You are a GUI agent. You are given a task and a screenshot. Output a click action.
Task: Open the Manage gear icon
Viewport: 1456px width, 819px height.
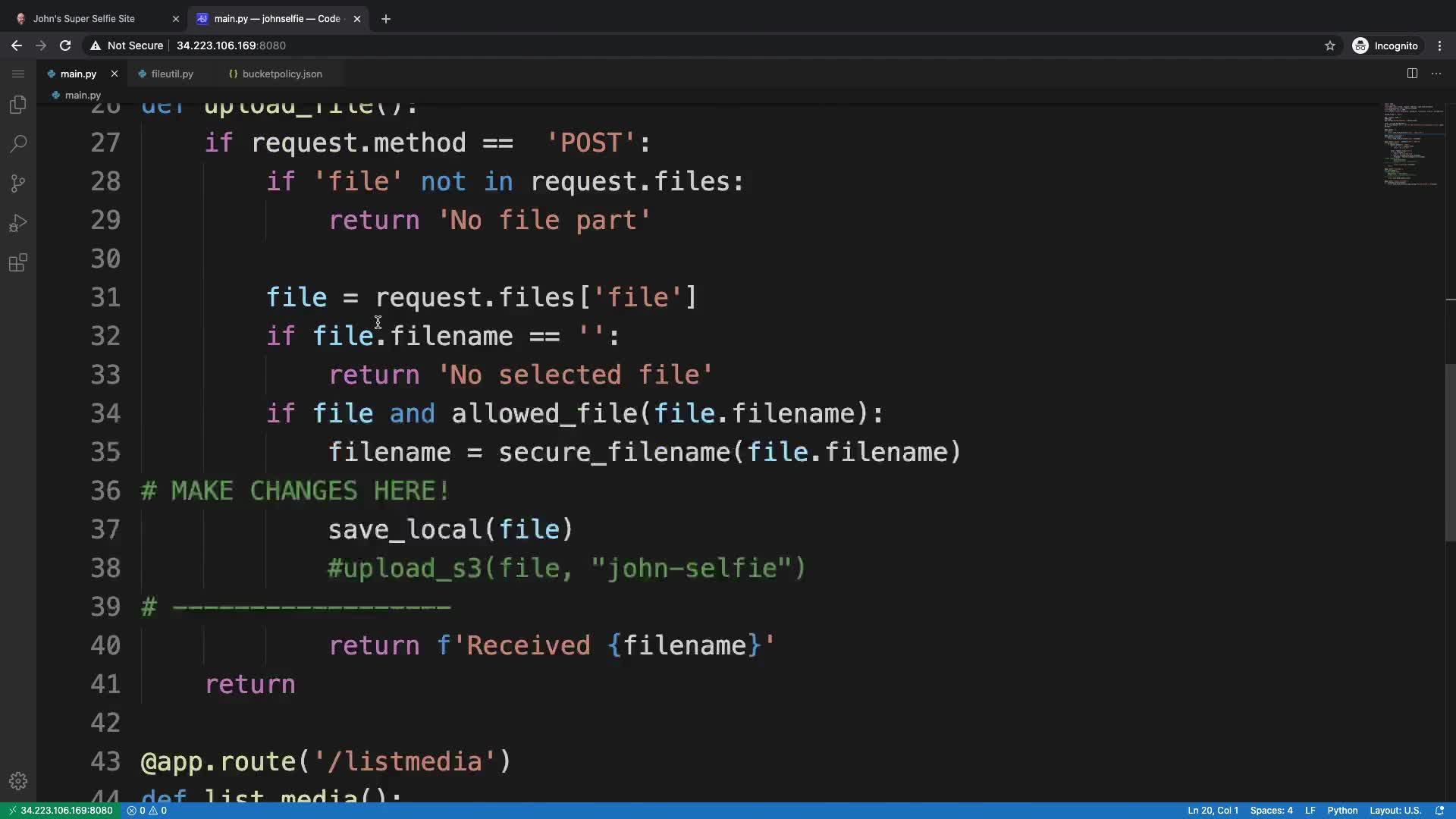(18, 781)
